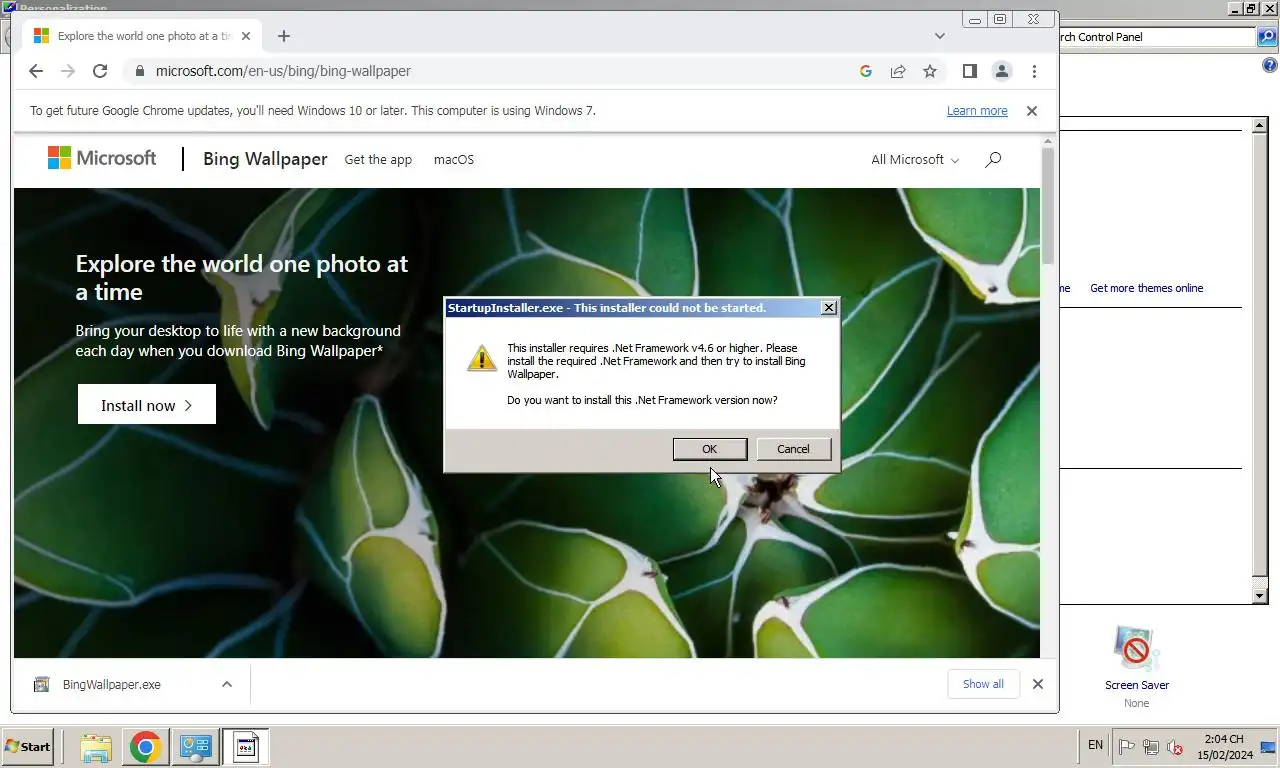Screen dimensions: 1280x768
Task: Open the macOS menu item
Action: tap(454, 160)
